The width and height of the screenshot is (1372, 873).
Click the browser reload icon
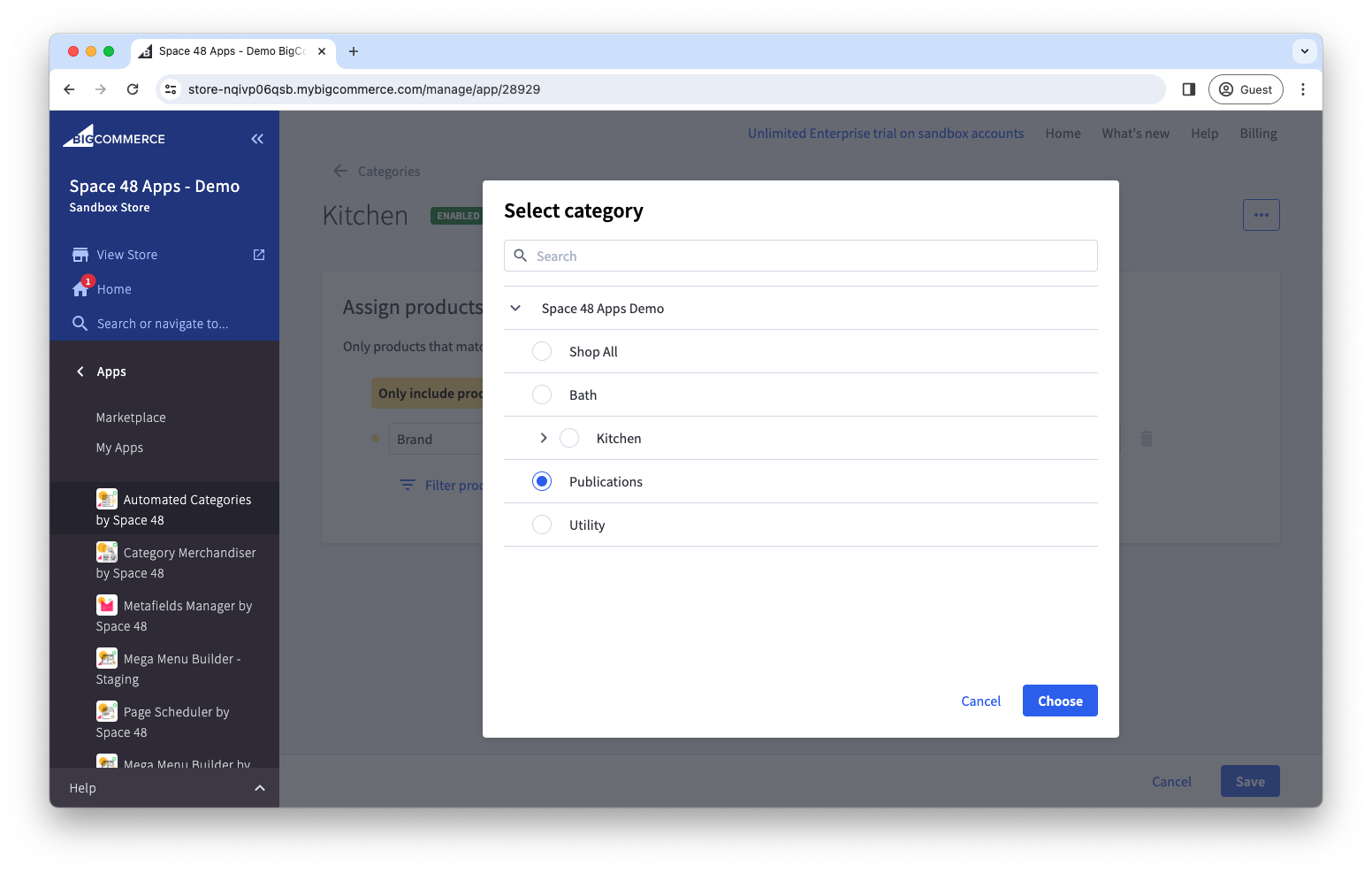(x=133, y=89)
